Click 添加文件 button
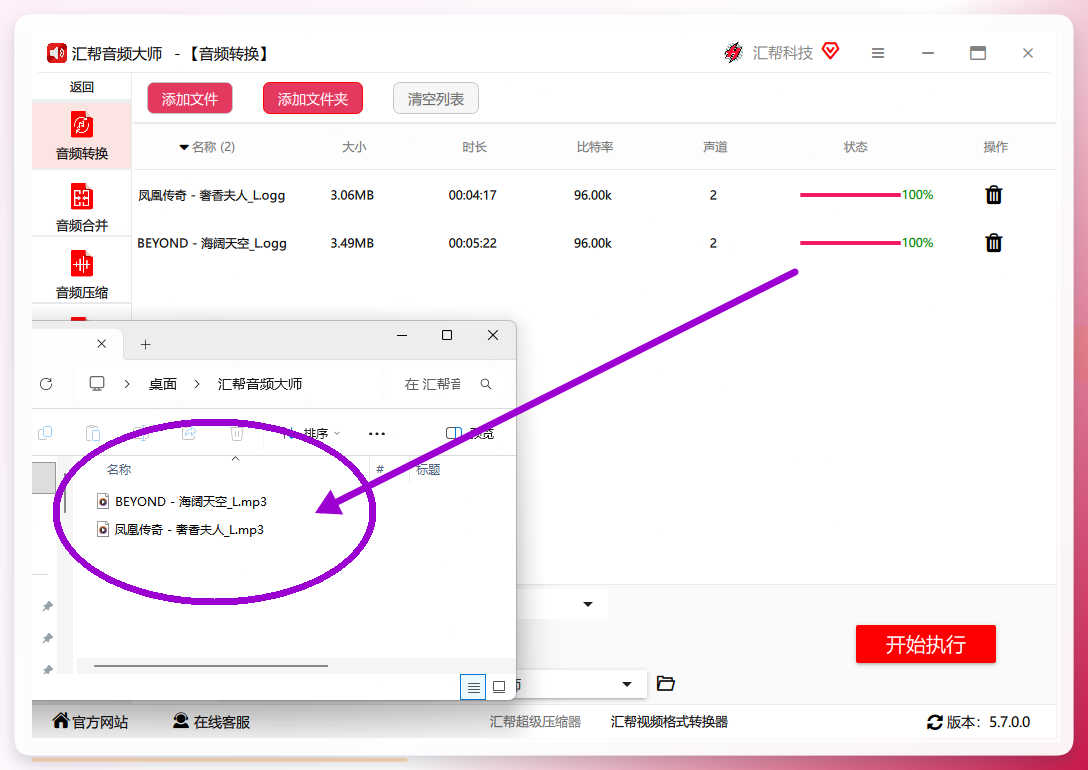 [189, 99]
